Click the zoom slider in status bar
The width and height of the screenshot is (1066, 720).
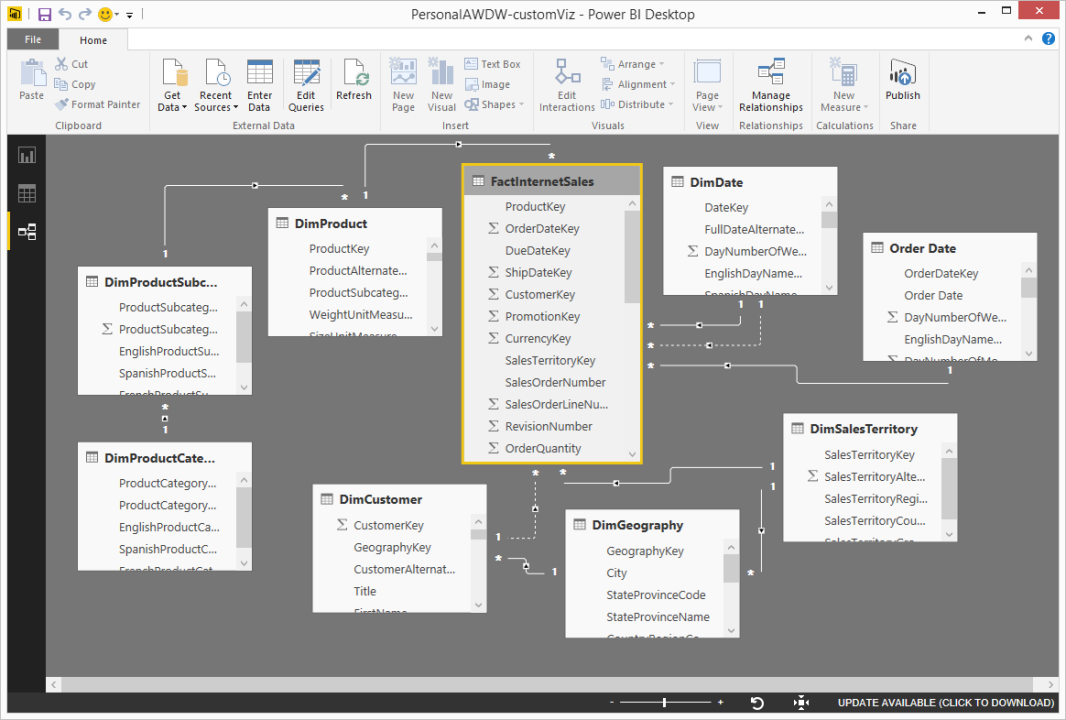click(x=664, y=703)
